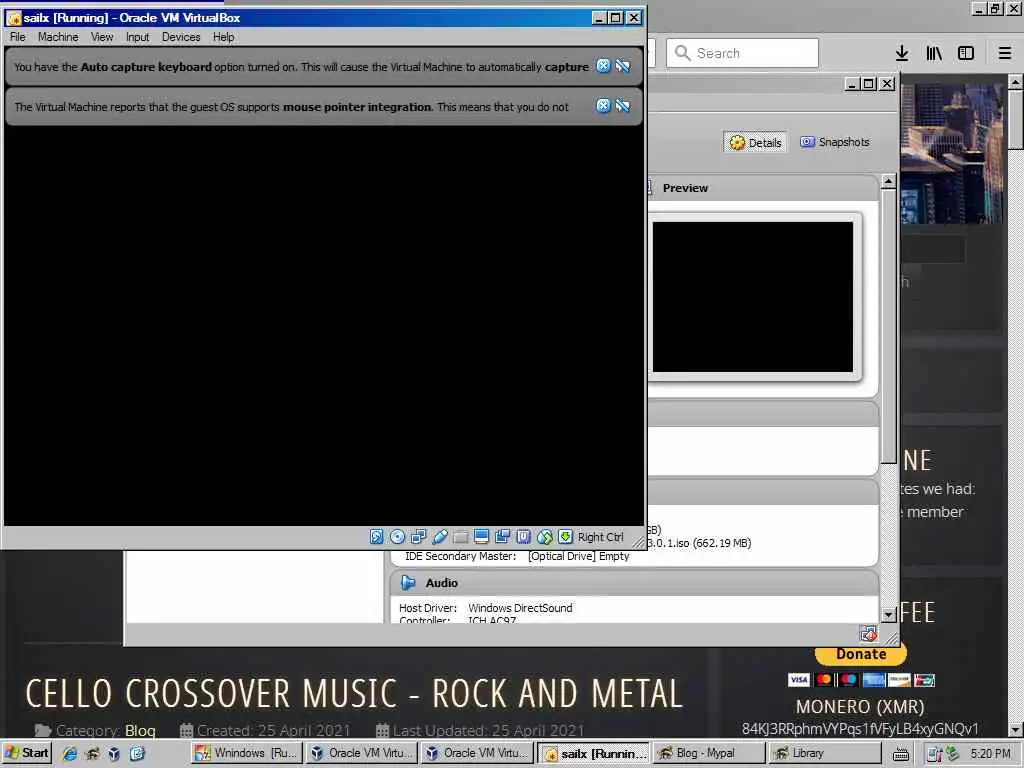Open the network adapters status icon
1024x768 pixels.
click(419, 537)
